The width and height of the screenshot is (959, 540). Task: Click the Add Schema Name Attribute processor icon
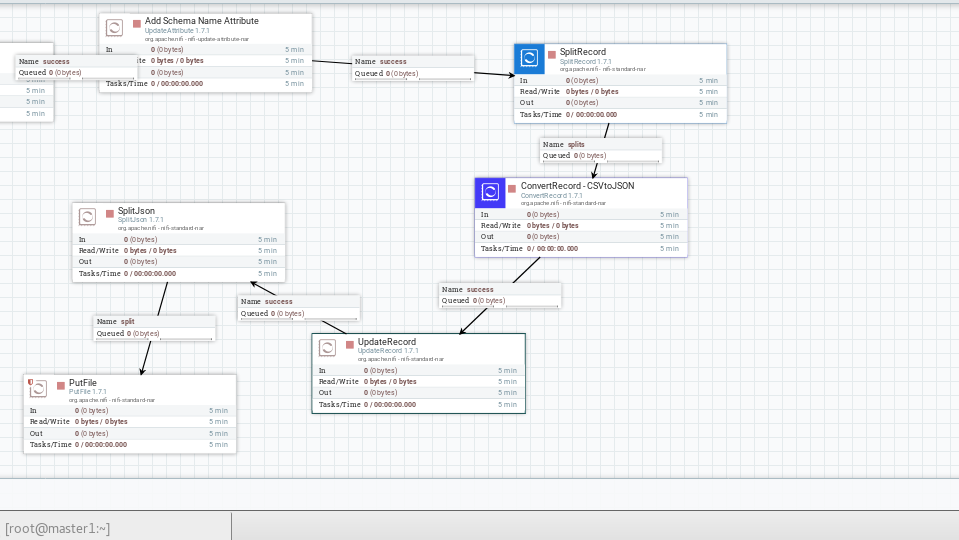point(115,28)
